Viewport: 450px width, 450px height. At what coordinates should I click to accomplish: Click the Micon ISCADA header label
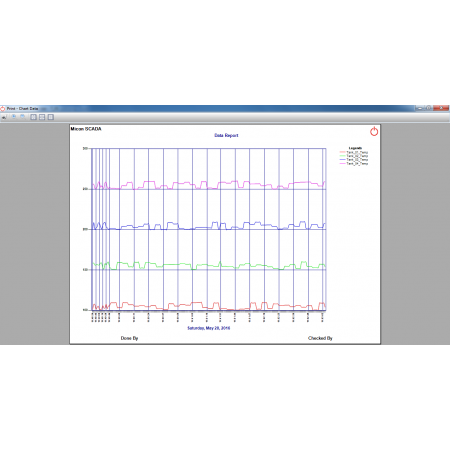[x=86, y=129]
